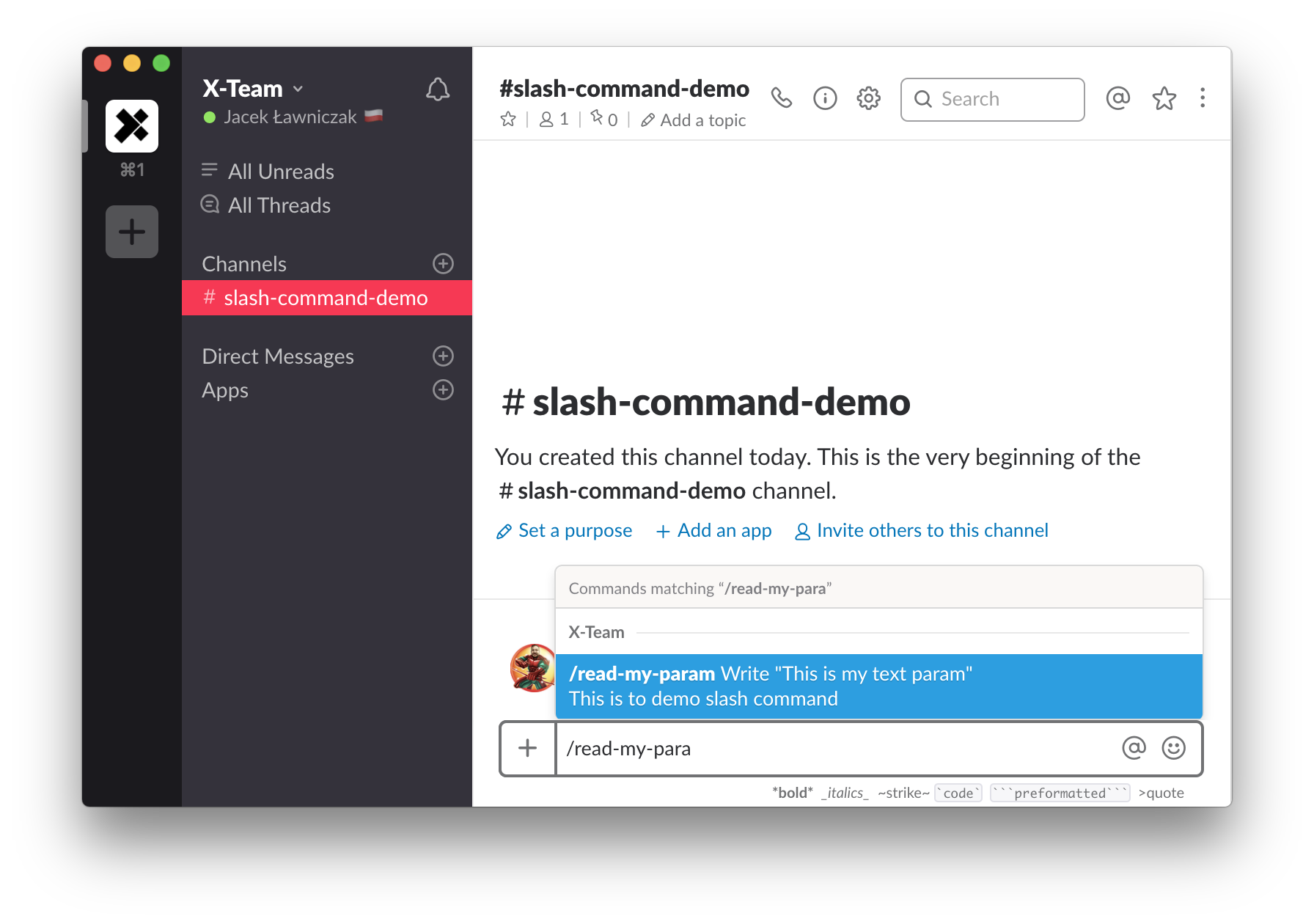Select the X-Team workspace icon
1314x924 pixels.
[x=132, y=126]
